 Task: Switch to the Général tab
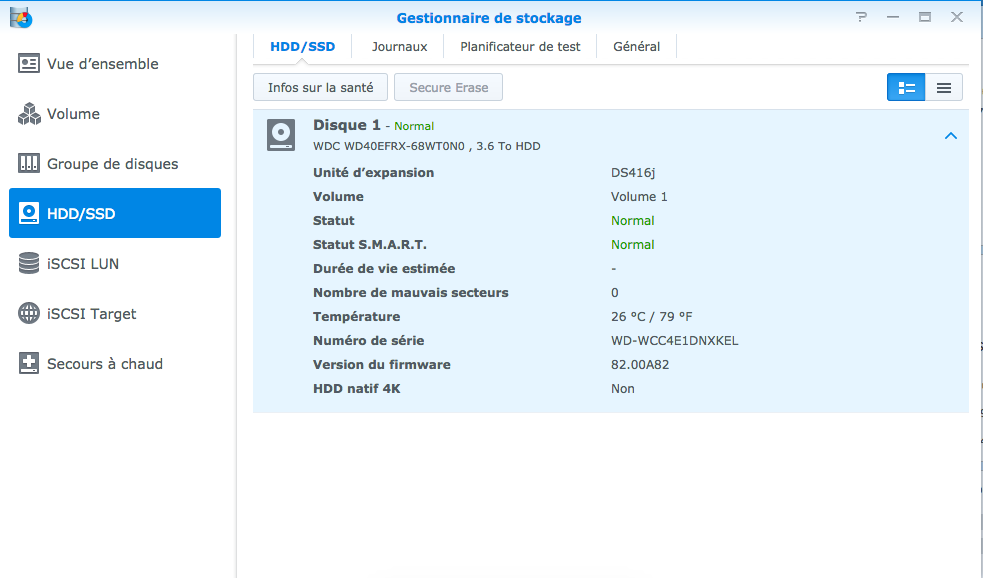(636, 46)
